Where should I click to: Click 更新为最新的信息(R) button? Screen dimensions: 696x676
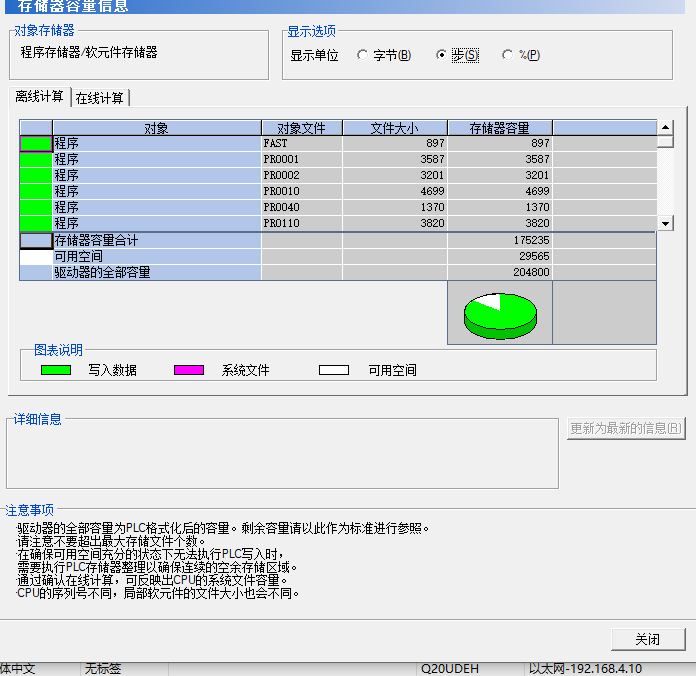click(x=626, y=429)
